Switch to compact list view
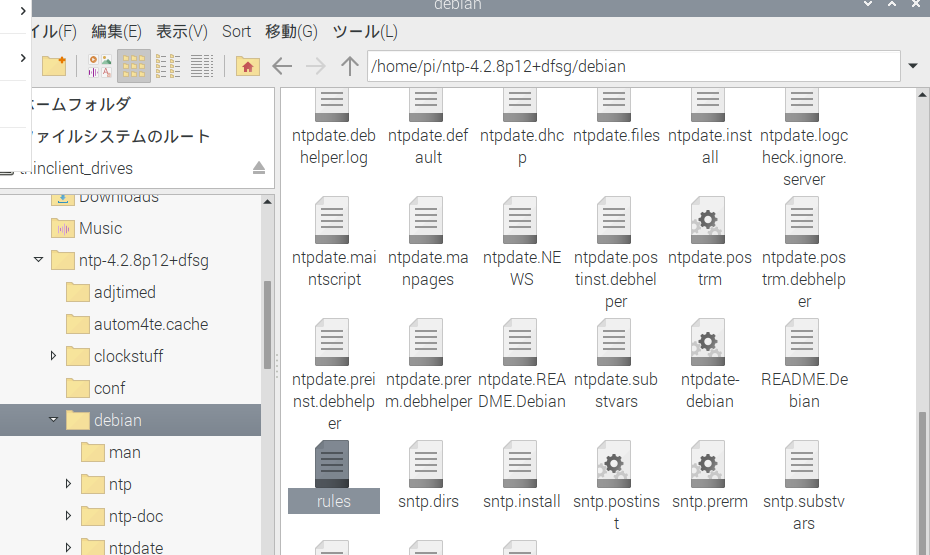 (168, 66)
